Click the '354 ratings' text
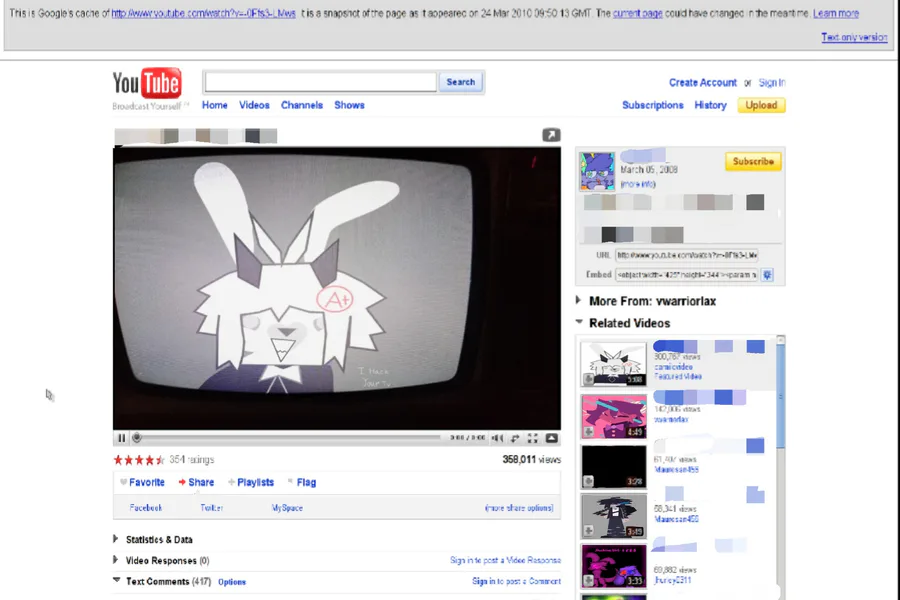 (x=192, y=460)
